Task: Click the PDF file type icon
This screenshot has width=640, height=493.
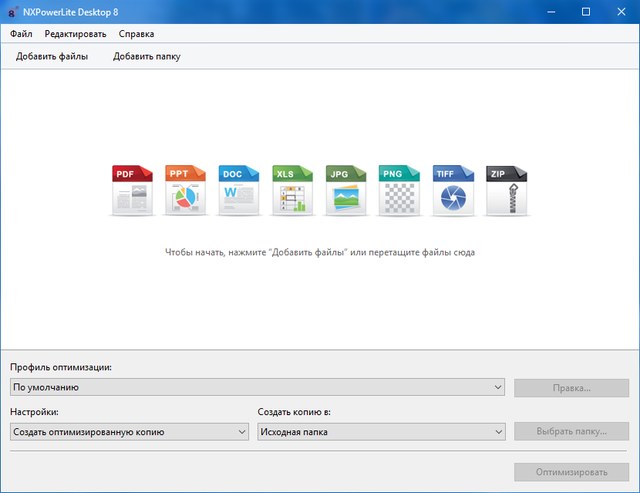Action: pos(131,191)
